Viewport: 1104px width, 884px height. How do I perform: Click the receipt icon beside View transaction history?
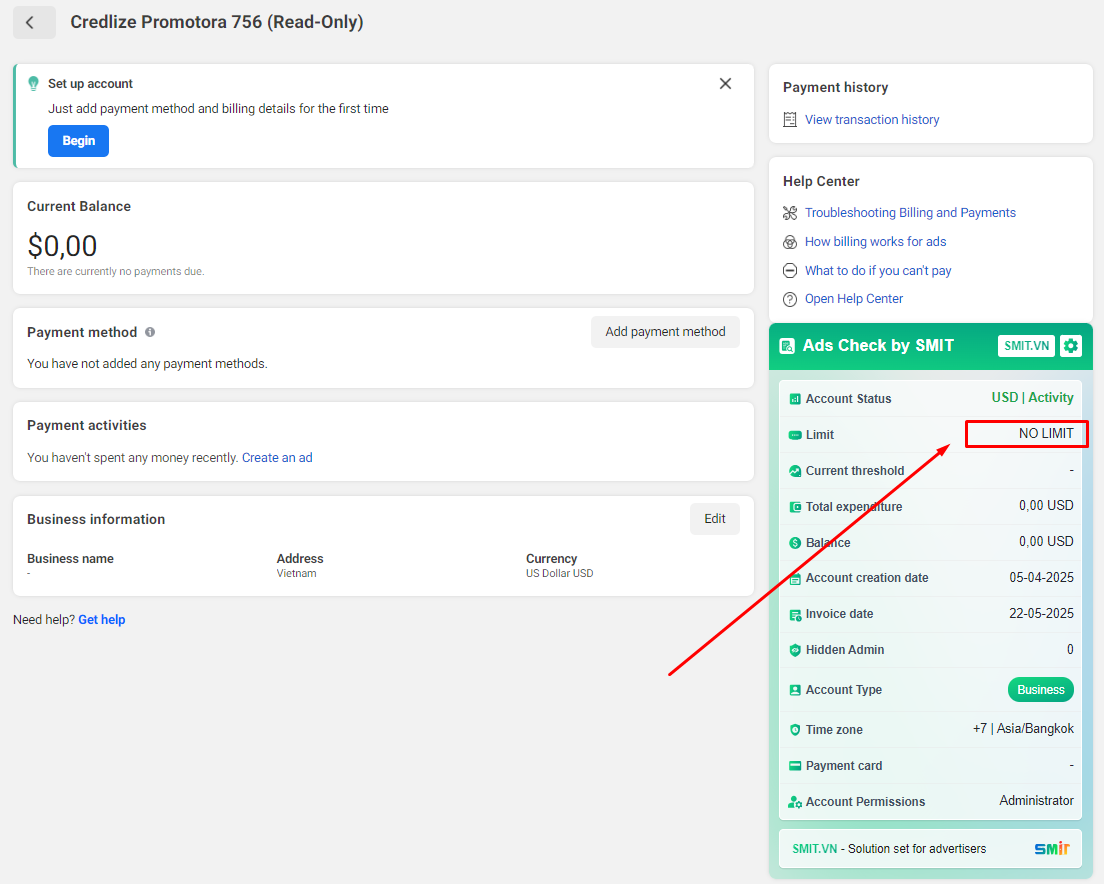790,120
